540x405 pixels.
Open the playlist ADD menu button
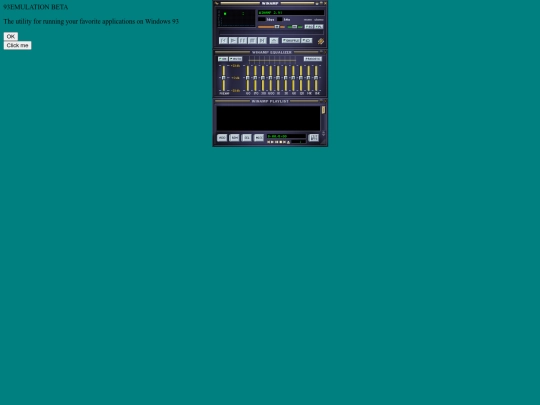tap(222, 138)
